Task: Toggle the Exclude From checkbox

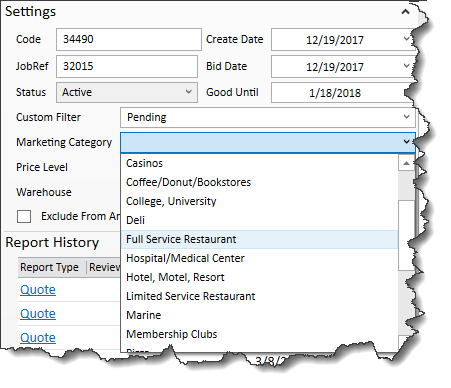Action: (x=24, y=216)
